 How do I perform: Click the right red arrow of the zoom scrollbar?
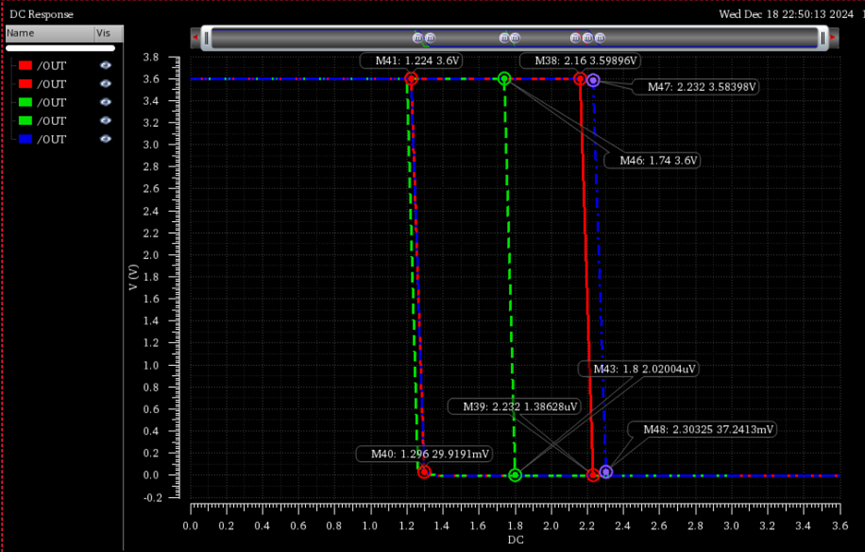click(833, 37)
